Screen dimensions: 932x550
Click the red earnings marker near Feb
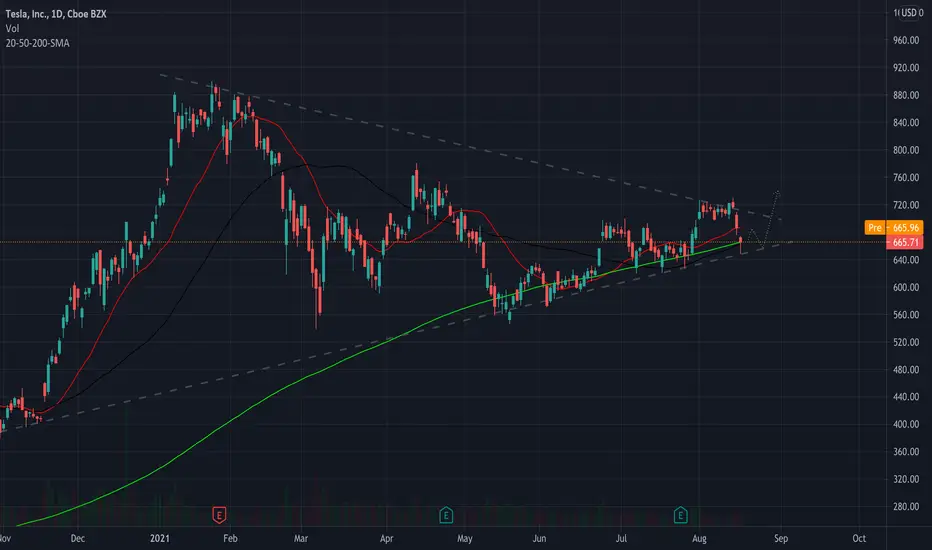point(219,515)
